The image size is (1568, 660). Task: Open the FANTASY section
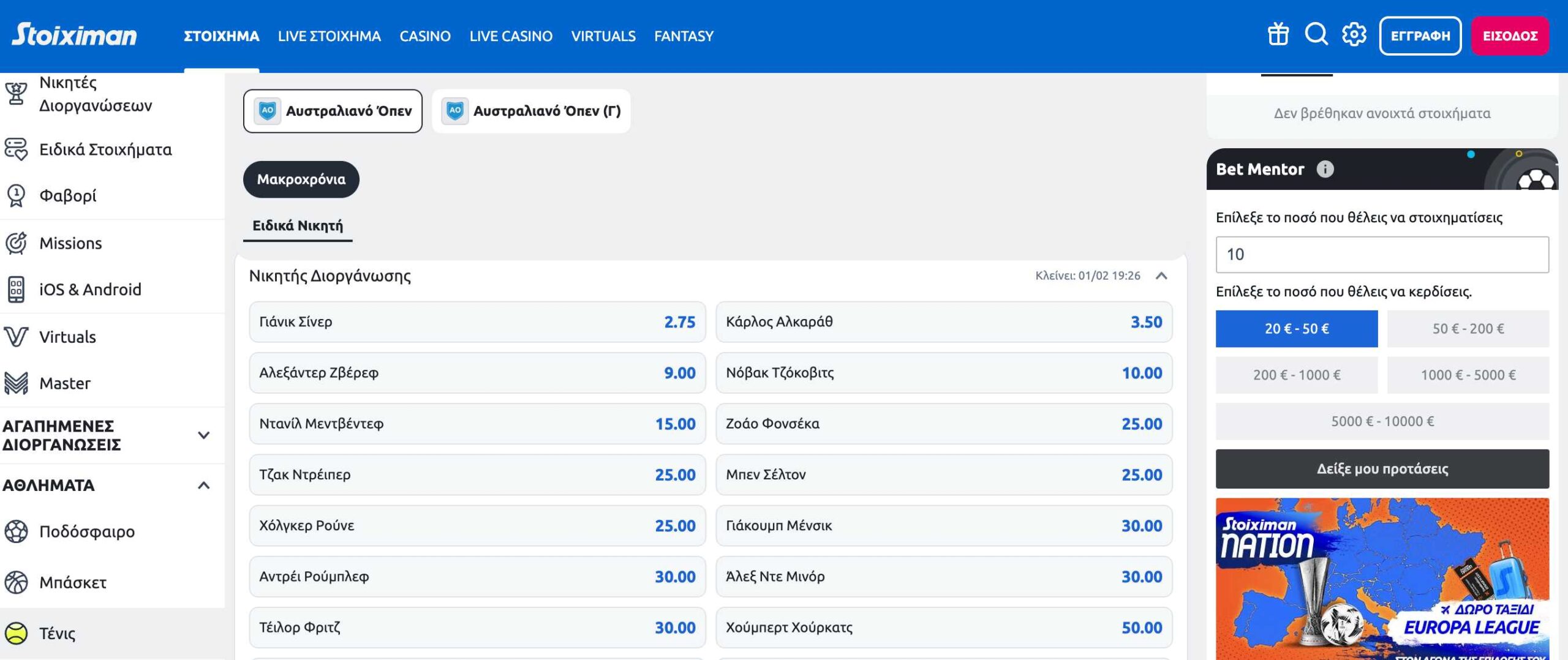pos(684,36)
